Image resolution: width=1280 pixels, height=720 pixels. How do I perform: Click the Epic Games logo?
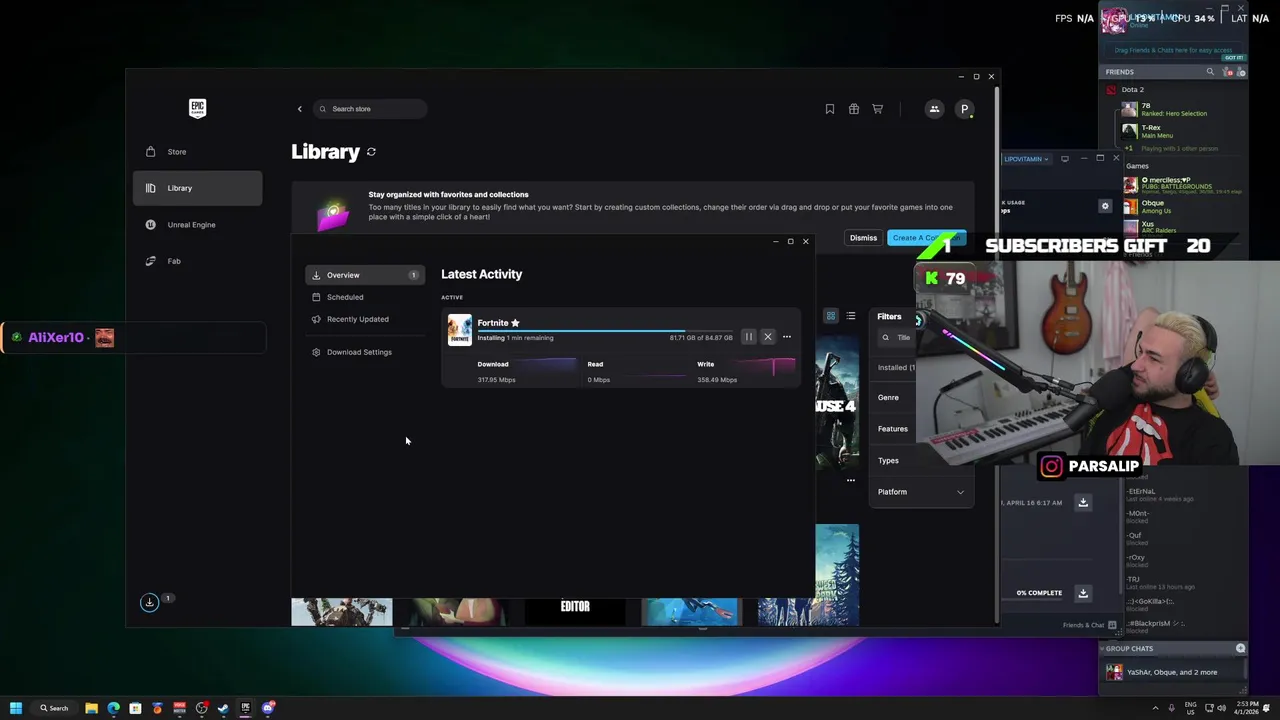pyautogui.click(x=197, y=108)
